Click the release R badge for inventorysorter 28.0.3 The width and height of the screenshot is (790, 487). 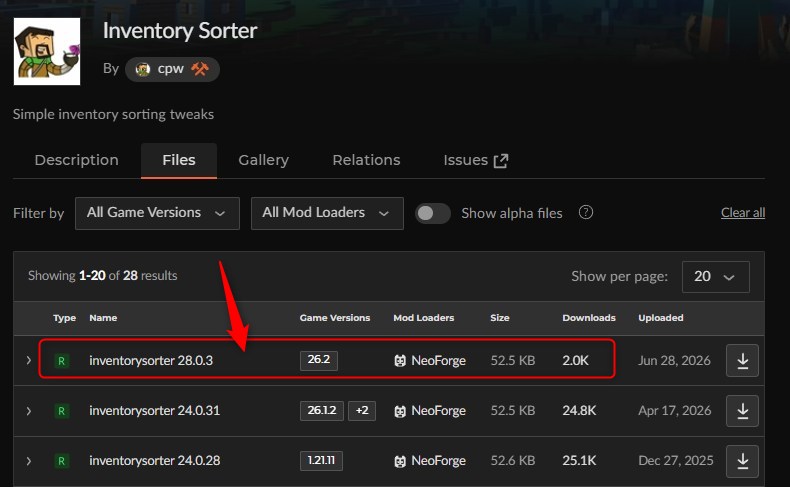(x=61, y=361)
